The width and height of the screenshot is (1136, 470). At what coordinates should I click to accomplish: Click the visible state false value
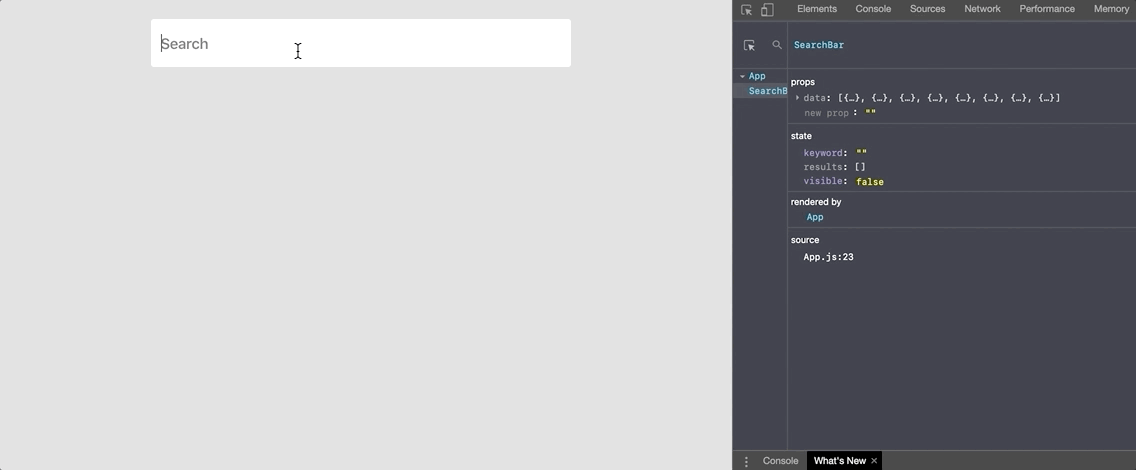869,182
